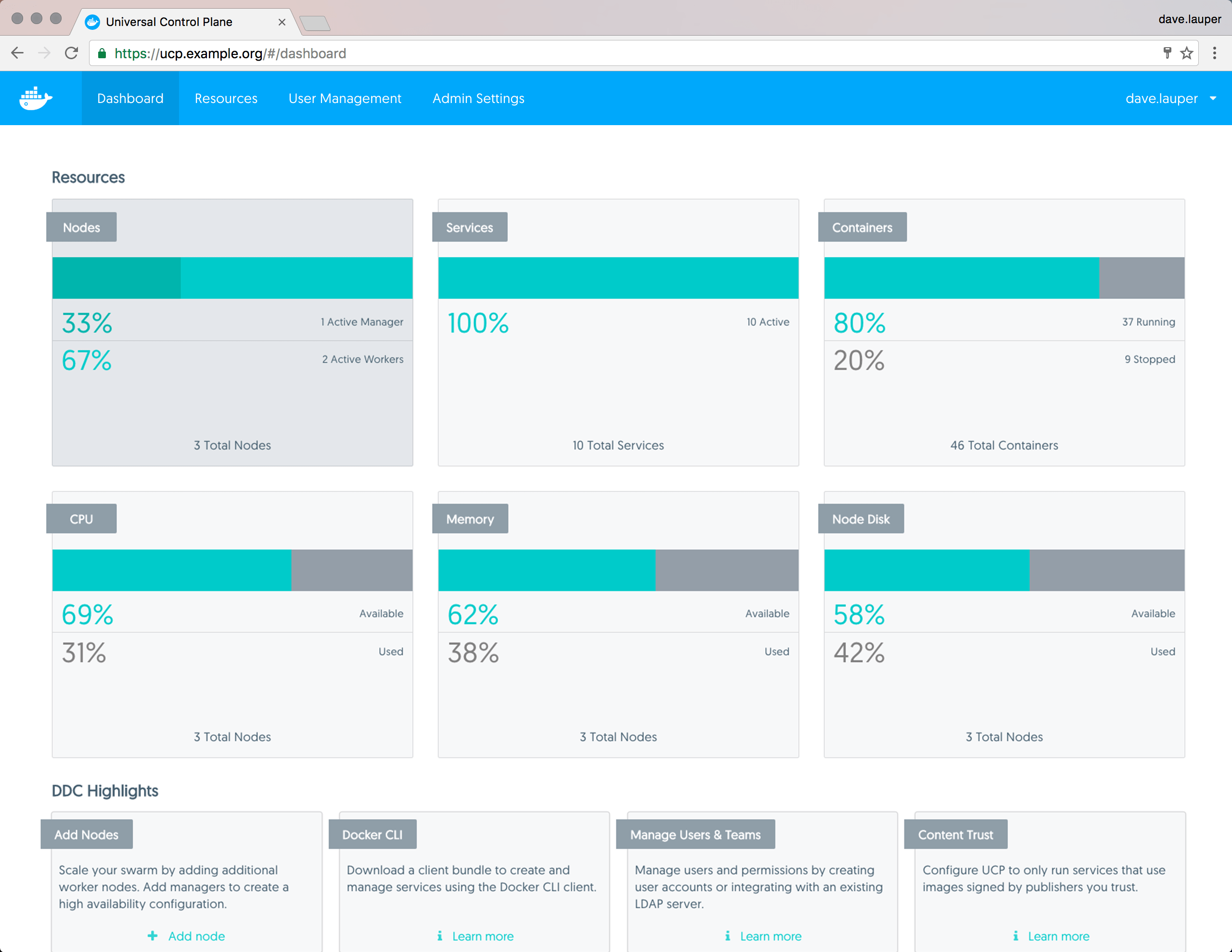Bookmark the page with the star icon

[1187, 53]
